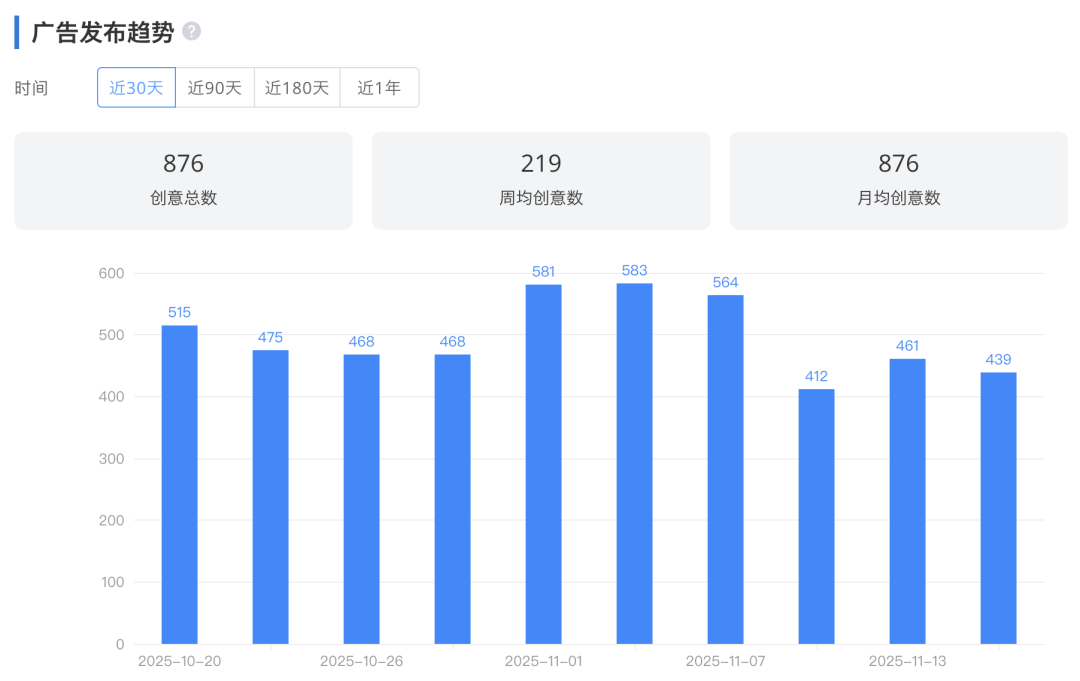Click the 广告发布趋势 section title
Screen dimensions: 1080x681
[x=100, y=31]
